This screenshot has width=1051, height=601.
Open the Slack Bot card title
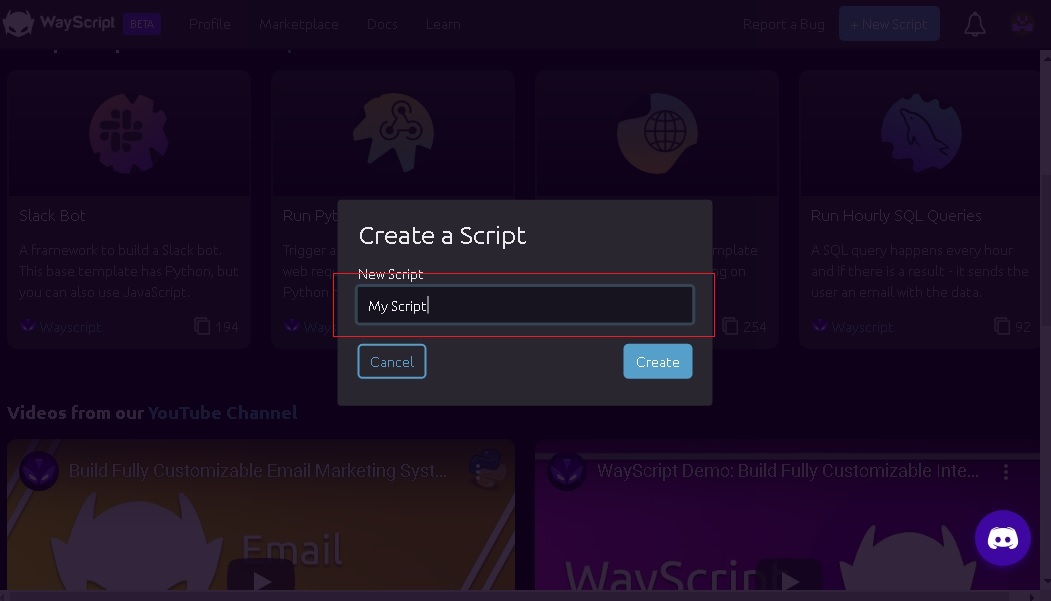[52, 216]
